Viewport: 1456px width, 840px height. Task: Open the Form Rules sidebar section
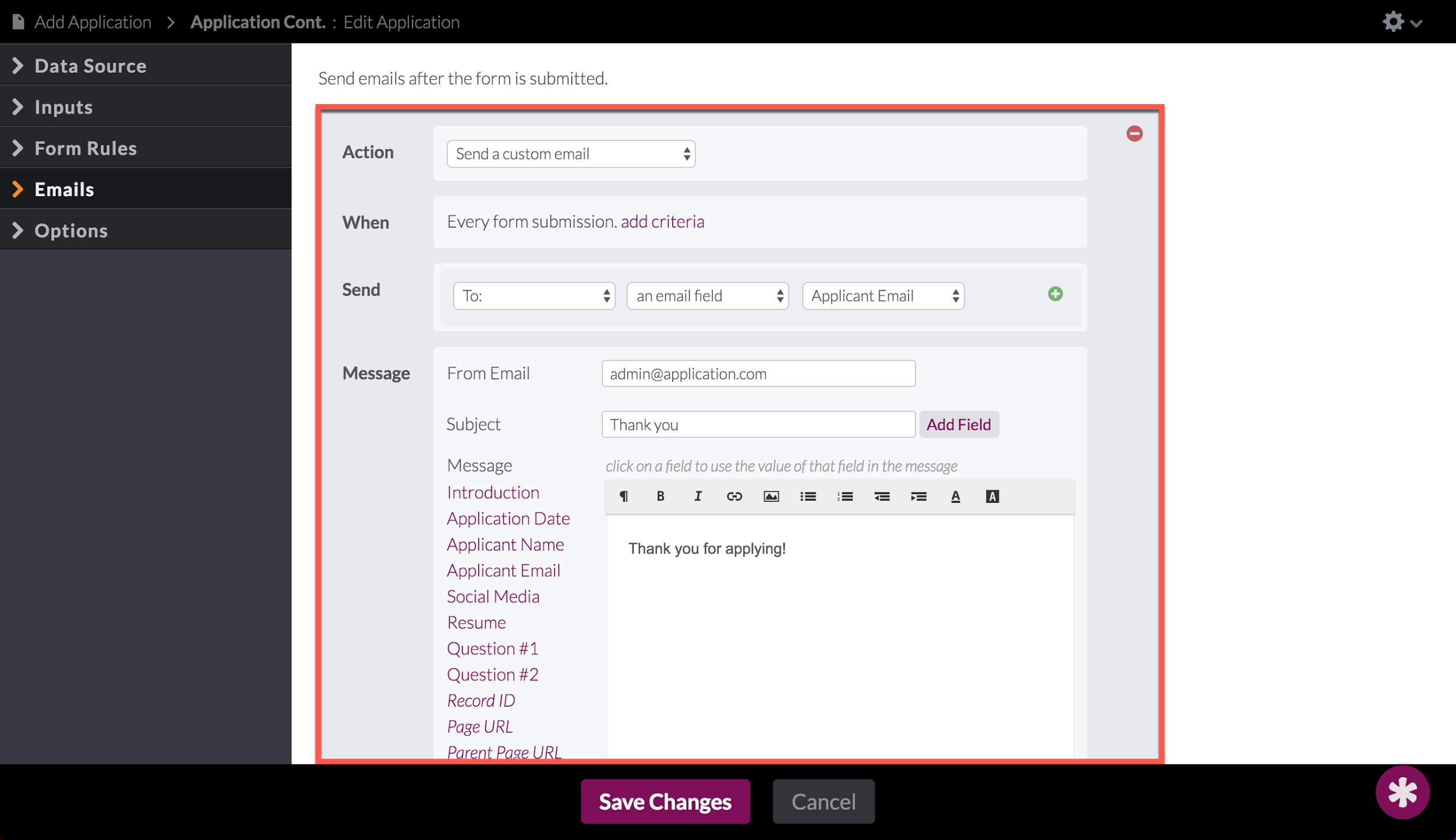coord(86,148)
